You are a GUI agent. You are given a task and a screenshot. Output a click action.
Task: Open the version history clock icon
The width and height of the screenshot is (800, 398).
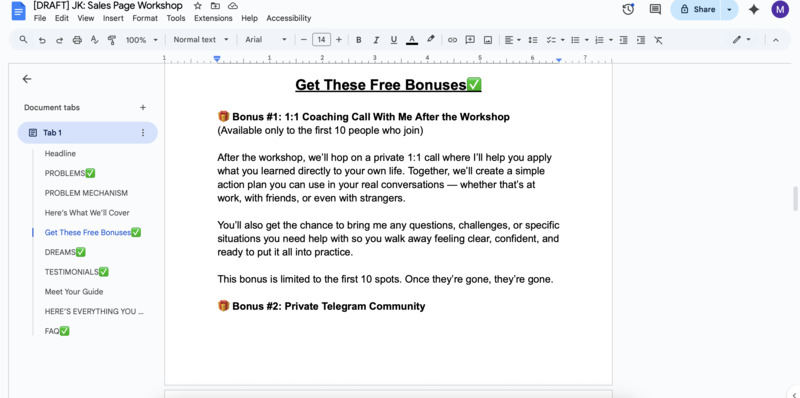tap(628, 9)
